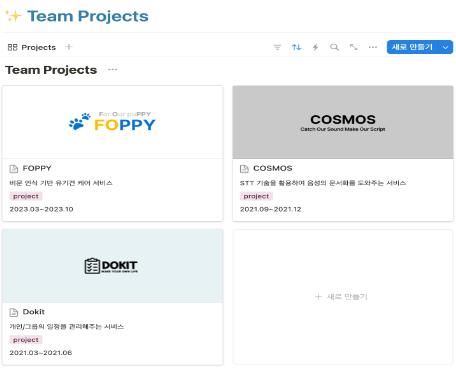Click the project tag on Dokit card

(26, 340)
